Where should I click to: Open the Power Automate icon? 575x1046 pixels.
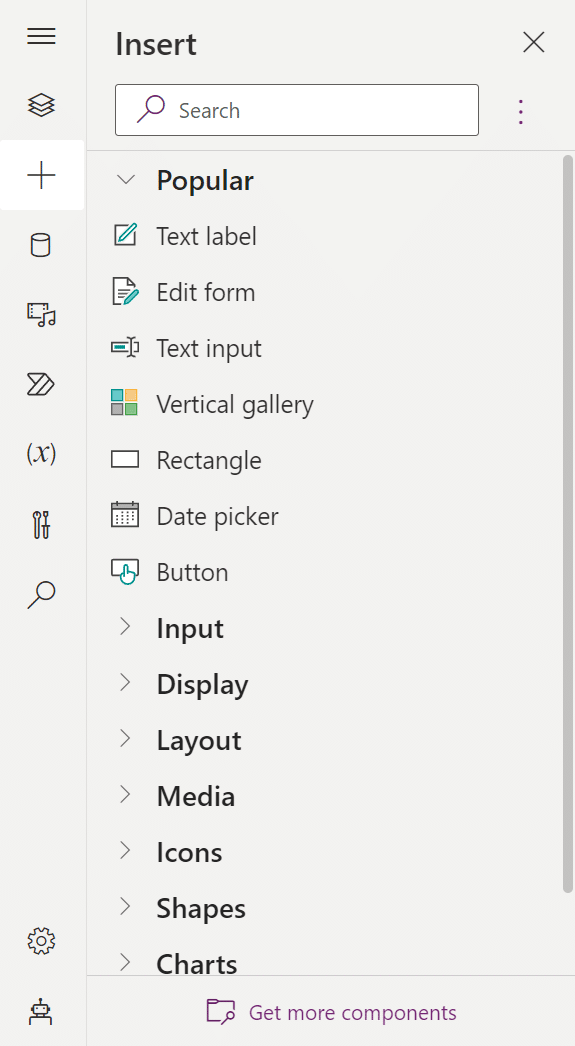pos(41,384)
